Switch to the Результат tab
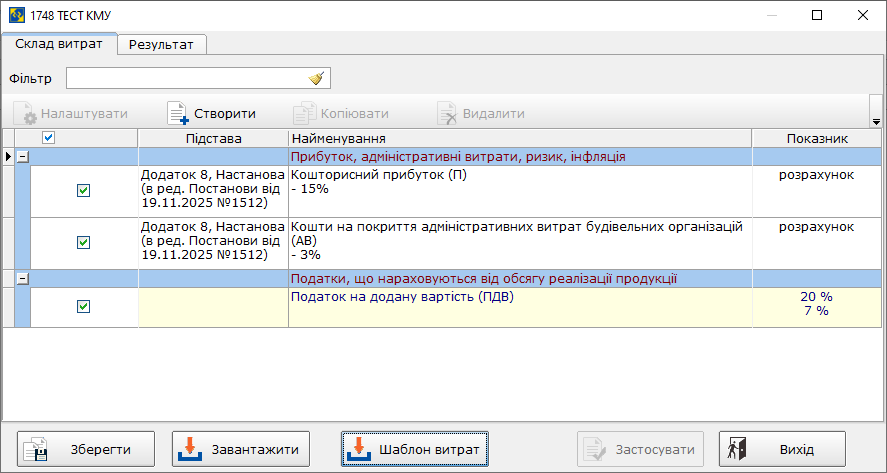Viewport: 887px width, 473px height. (161, 45)
